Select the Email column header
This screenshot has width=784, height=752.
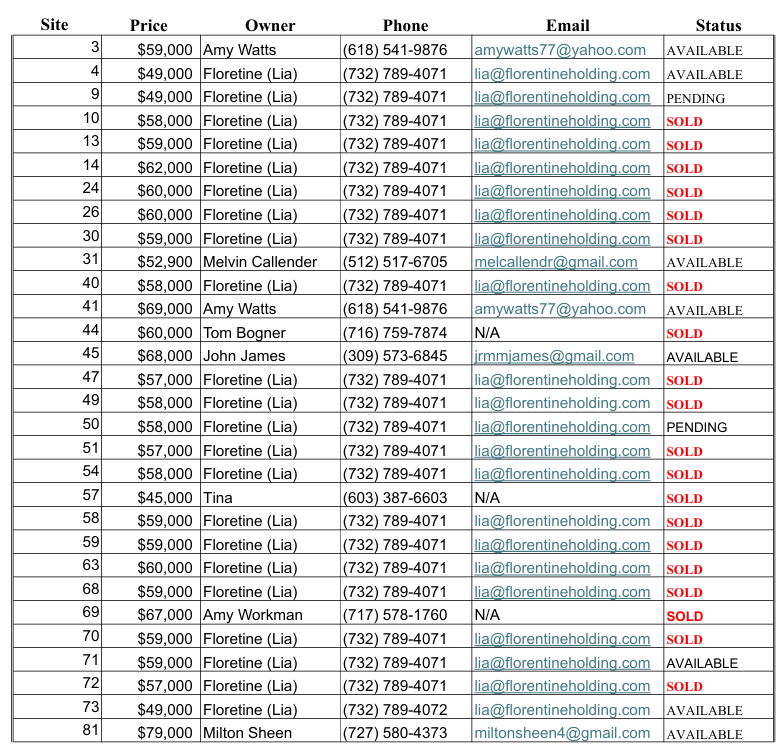[x=567, y=26]
